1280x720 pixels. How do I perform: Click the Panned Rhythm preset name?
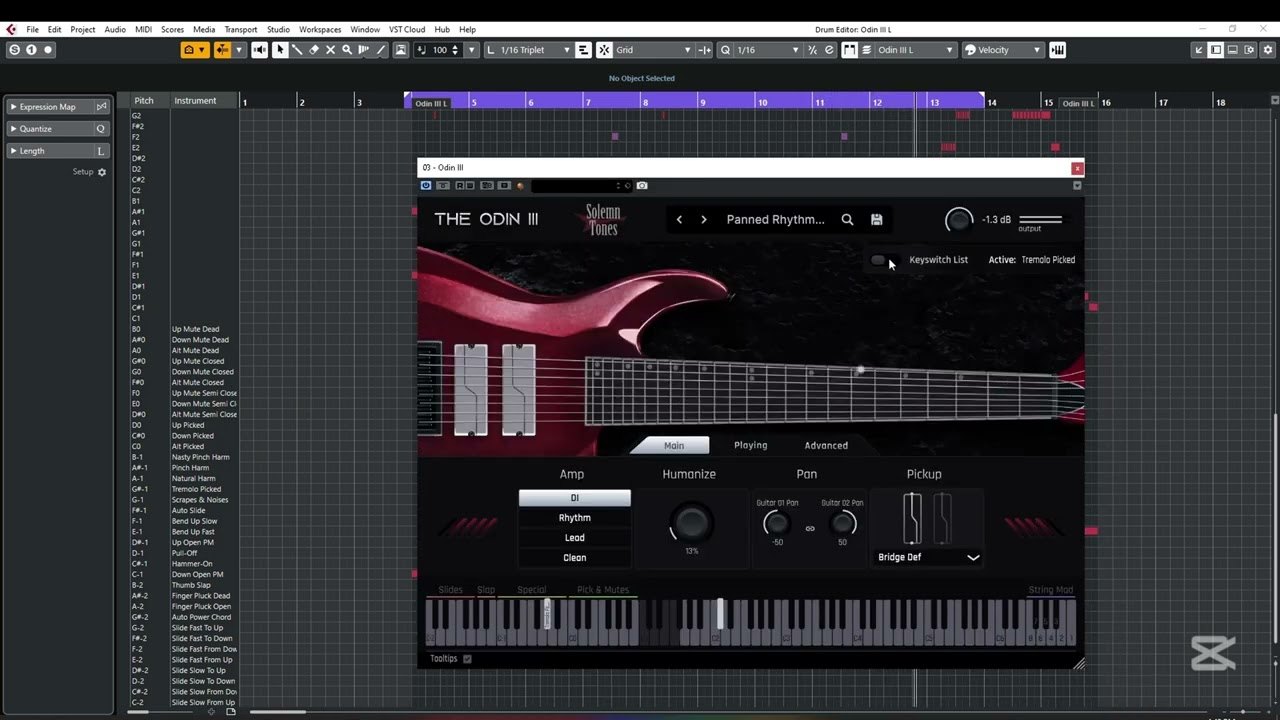pyautogui.click(x=776, y=220)
